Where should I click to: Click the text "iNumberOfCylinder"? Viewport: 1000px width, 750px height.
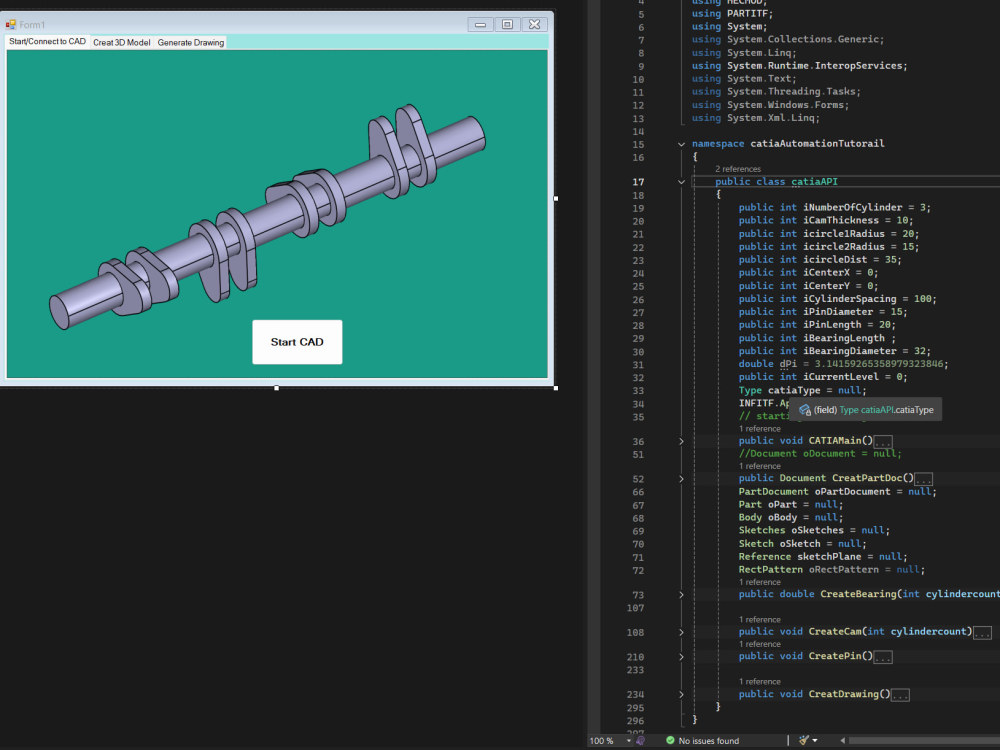click(853, 207)
